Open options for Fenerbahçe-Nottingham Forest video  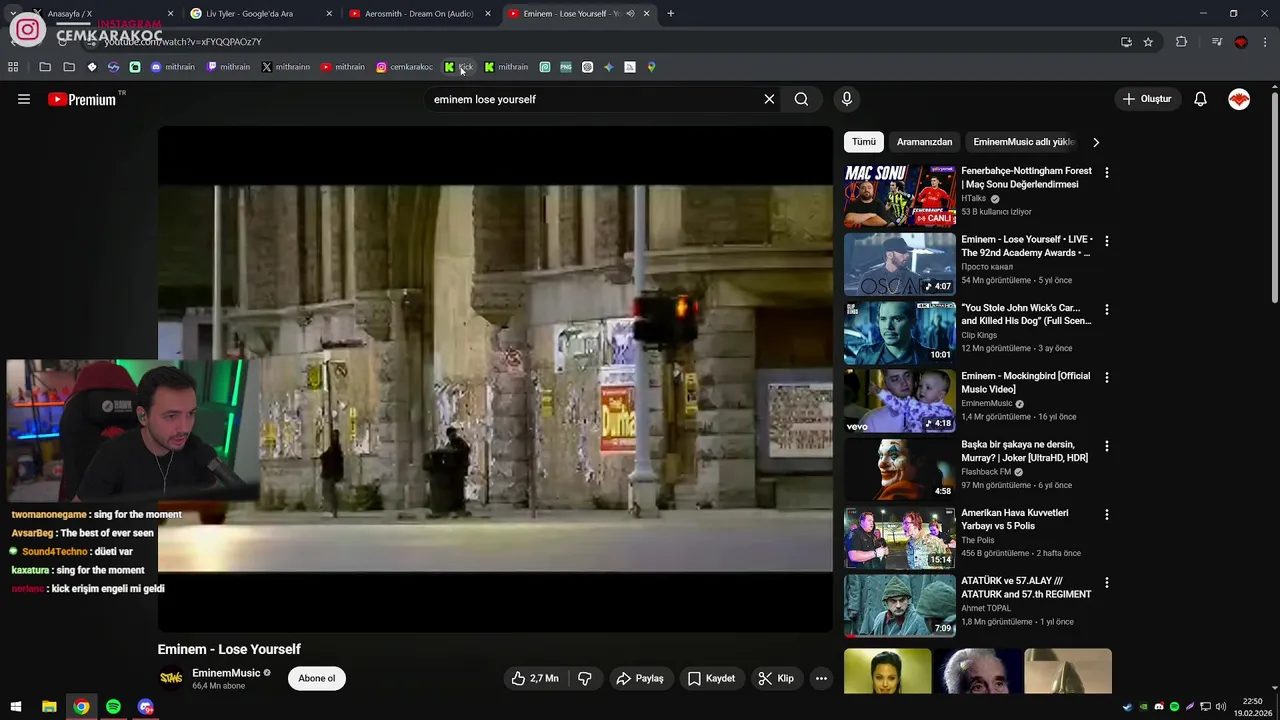(x=1106, y=173)
